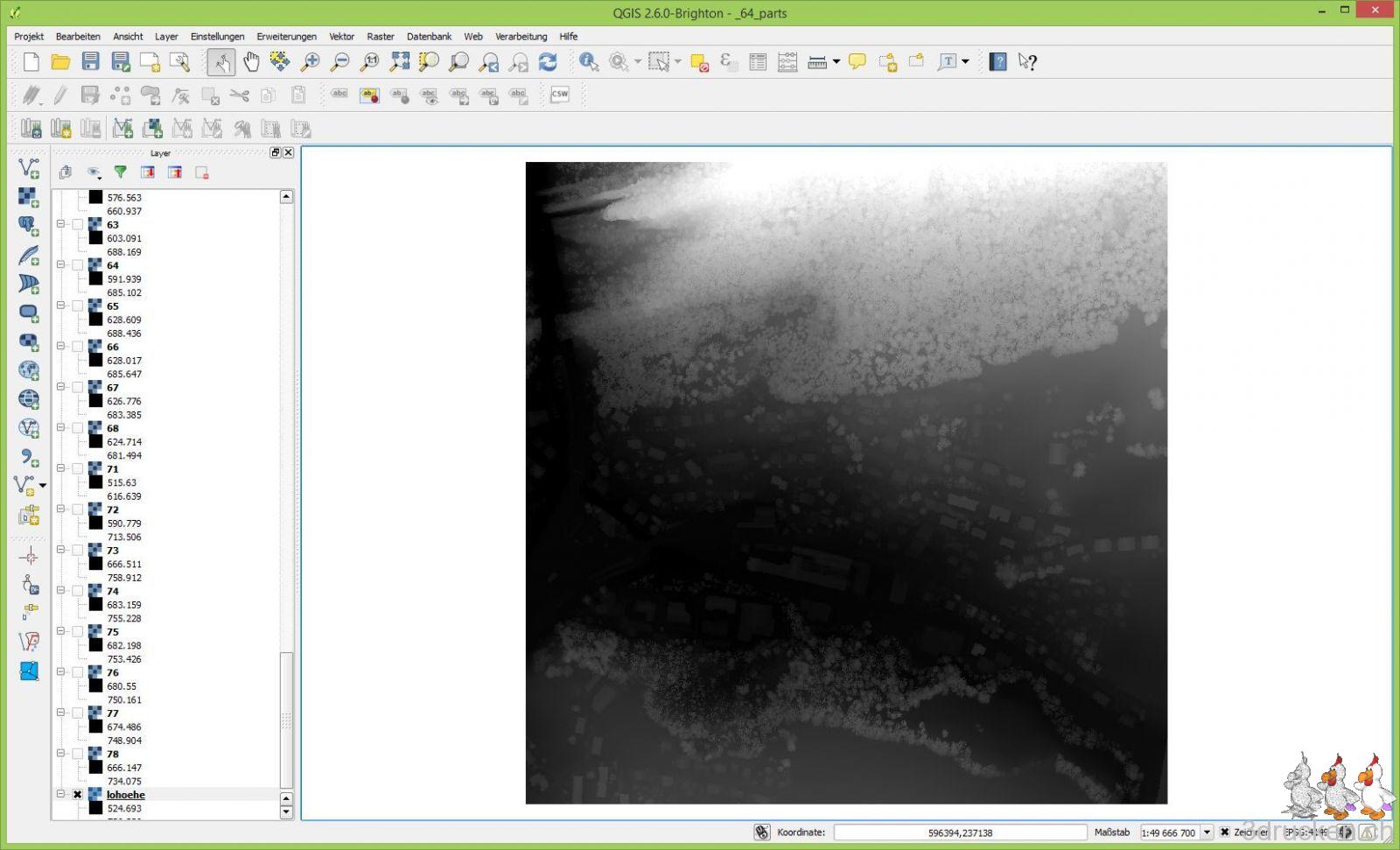Select the Identify Features tool
Viewport: 1400px width, 850px height.
587,62
